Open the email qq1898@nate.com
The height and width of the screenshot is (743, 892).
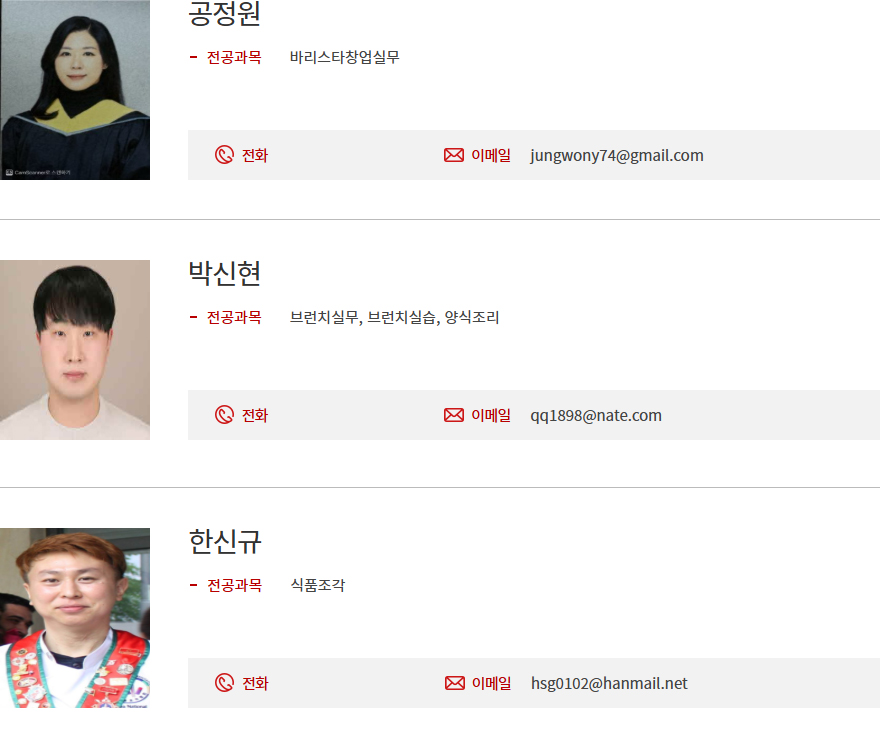(x=596, y=415)
